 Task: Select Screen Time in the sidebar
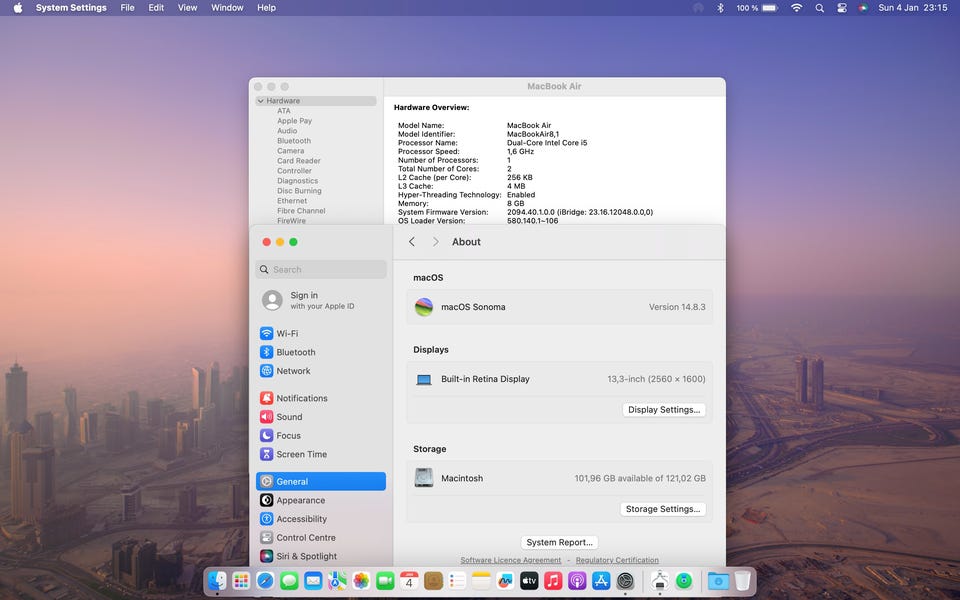(301, 454)
